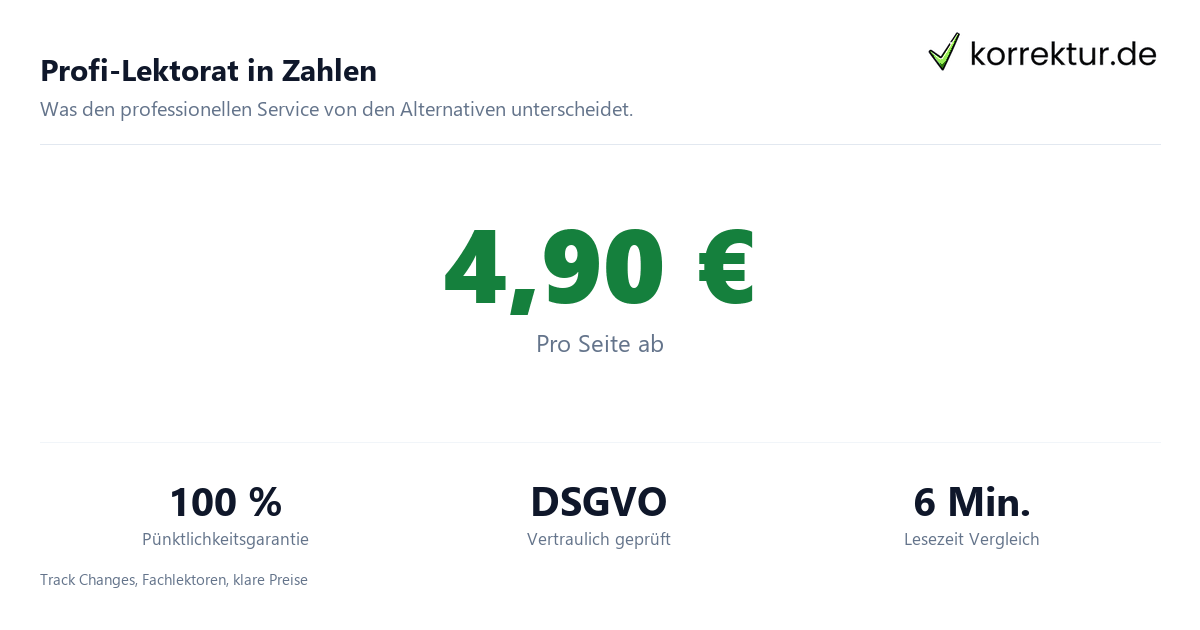Click the word Alternativen in the subtitle
The width and height of the screenshot is (1200, 630).
pyautogui.click(x=453, y=109)
